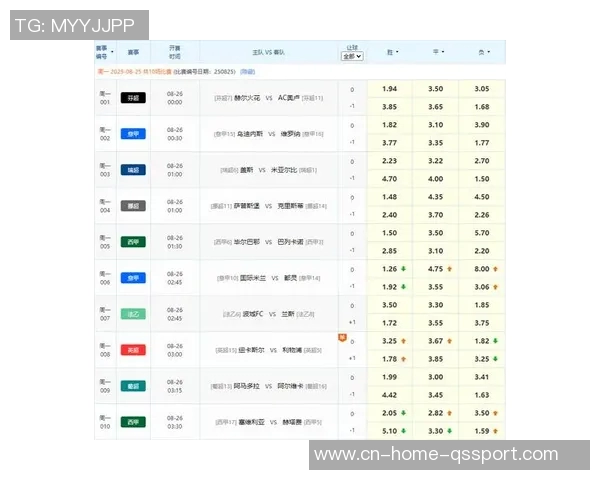Viewport: 600px width, 480px height.
Task: Click the green 法乙 league badge
Action: click(x=133, y=314)
